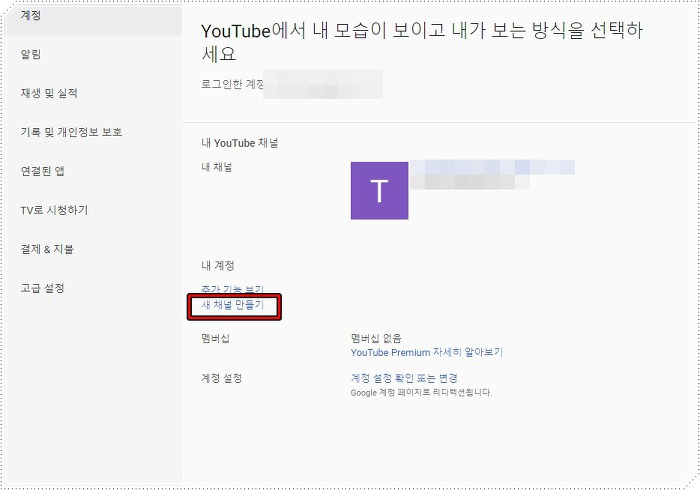Open 추가 기능 보기 link
The image size is (700, 490).
click(x=233, y=289)
